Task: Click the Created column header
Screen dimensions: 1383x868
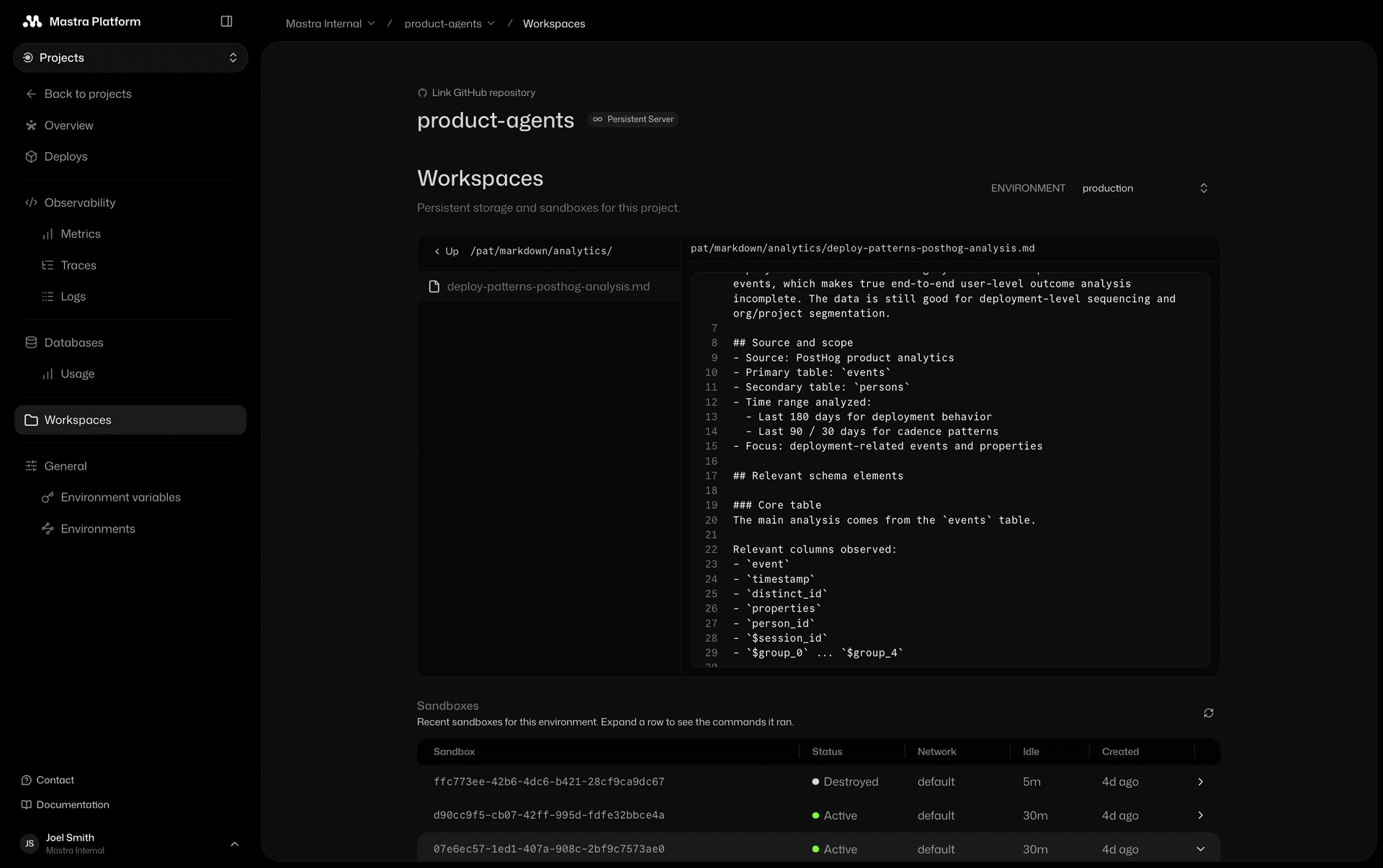Action: 1120,751
